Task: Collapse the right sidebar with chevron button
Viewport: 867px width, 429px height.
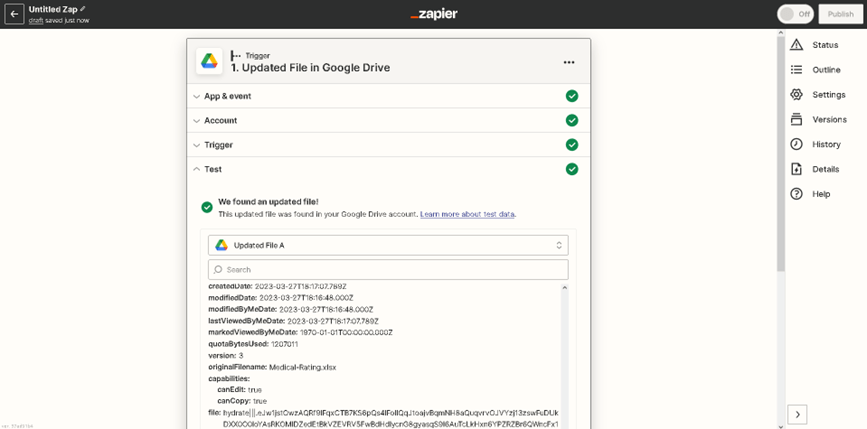Action: 797,415
